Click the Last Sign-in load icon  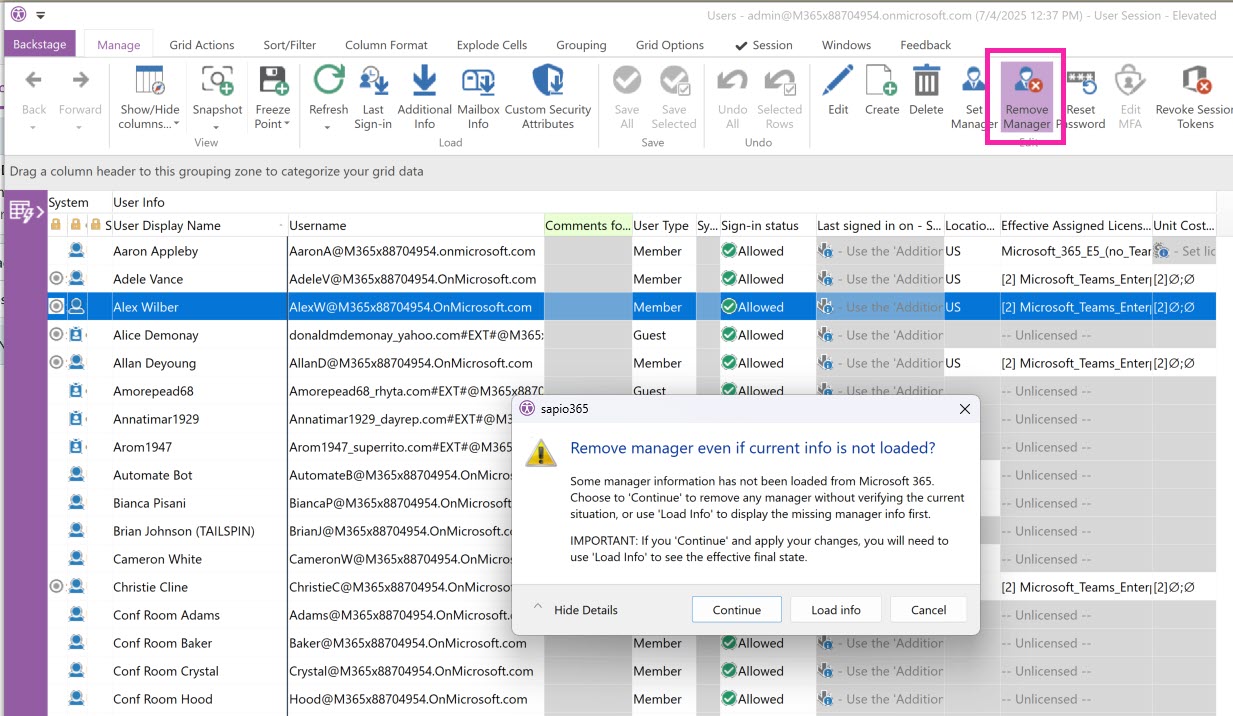click(x=373, y=82)
